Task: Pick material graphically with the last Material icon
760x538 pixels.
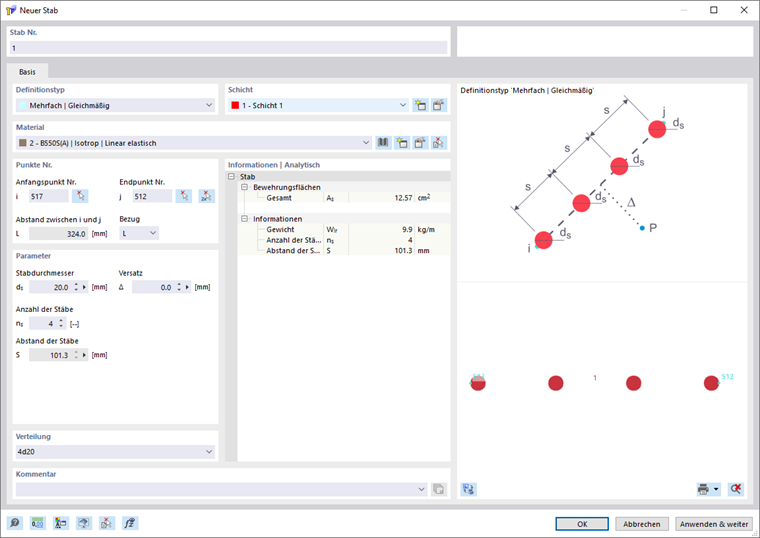Action: [439, 143]
